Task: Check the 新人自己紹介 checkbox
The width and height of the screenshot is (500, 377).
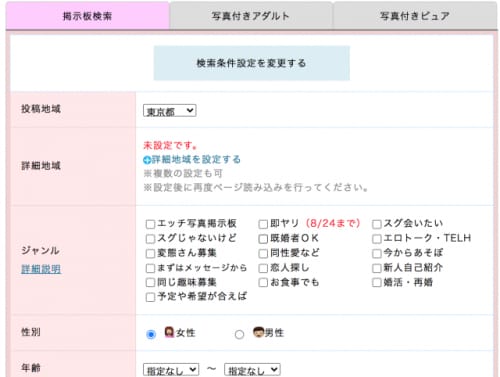Action: tap(377, 268)
